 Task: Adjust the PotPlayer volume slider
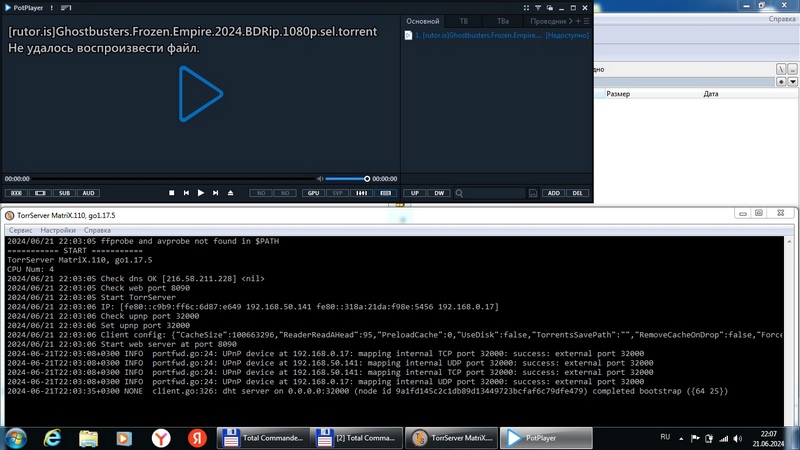click(347, 179)
